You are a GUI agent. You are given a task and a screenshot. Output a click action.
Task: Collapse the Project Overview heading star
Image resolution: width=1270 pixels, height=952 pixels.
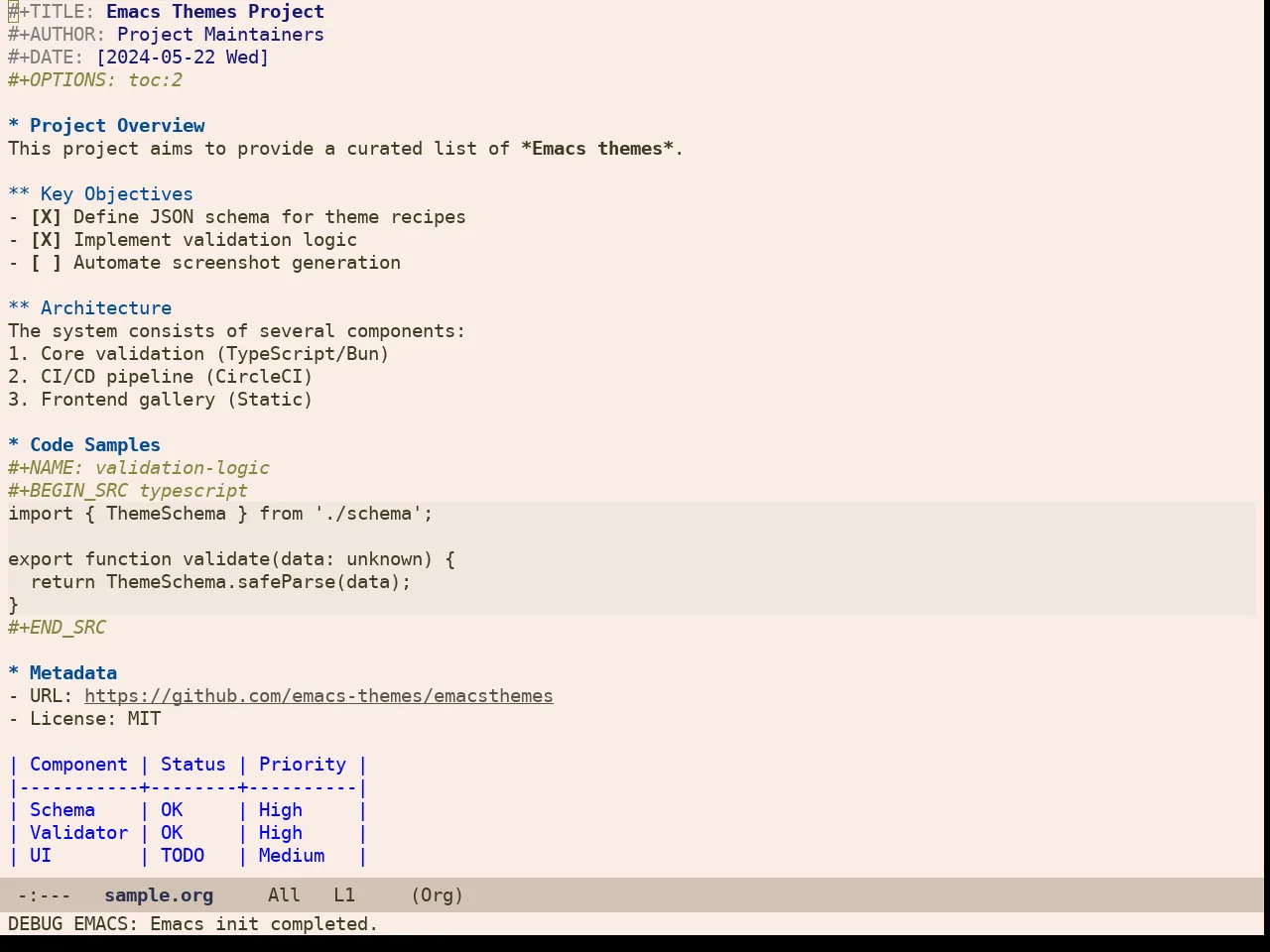coord(14,126)
